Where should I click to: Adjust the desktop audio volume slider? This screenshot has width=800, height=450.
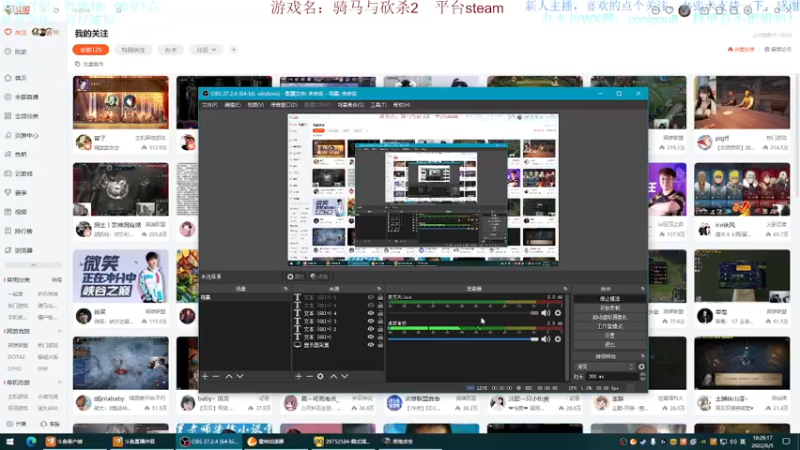[463, 339]
